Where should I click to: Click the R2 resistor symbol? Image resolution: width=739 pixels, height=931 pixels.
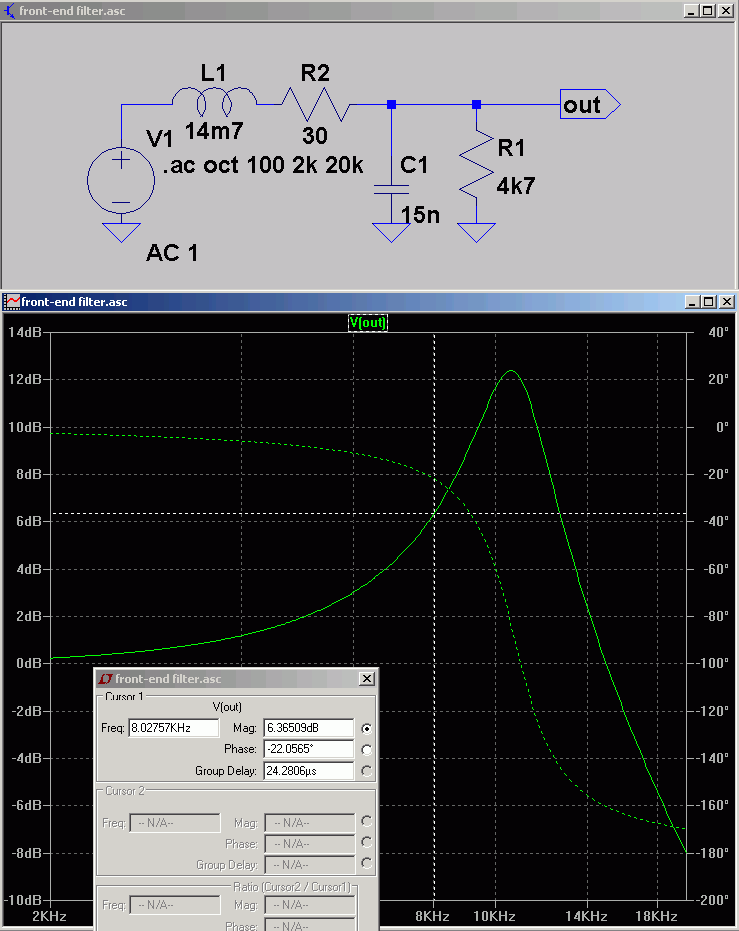315,103
